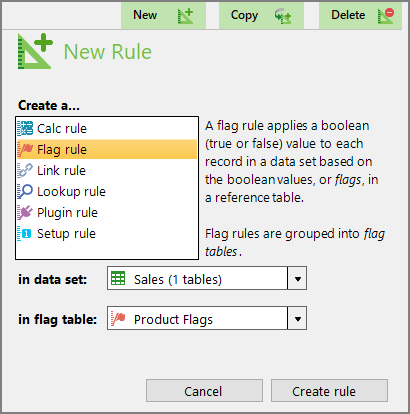Click the Calc rule calculator icon
410x414 pixels.
(x=25, y=128)
